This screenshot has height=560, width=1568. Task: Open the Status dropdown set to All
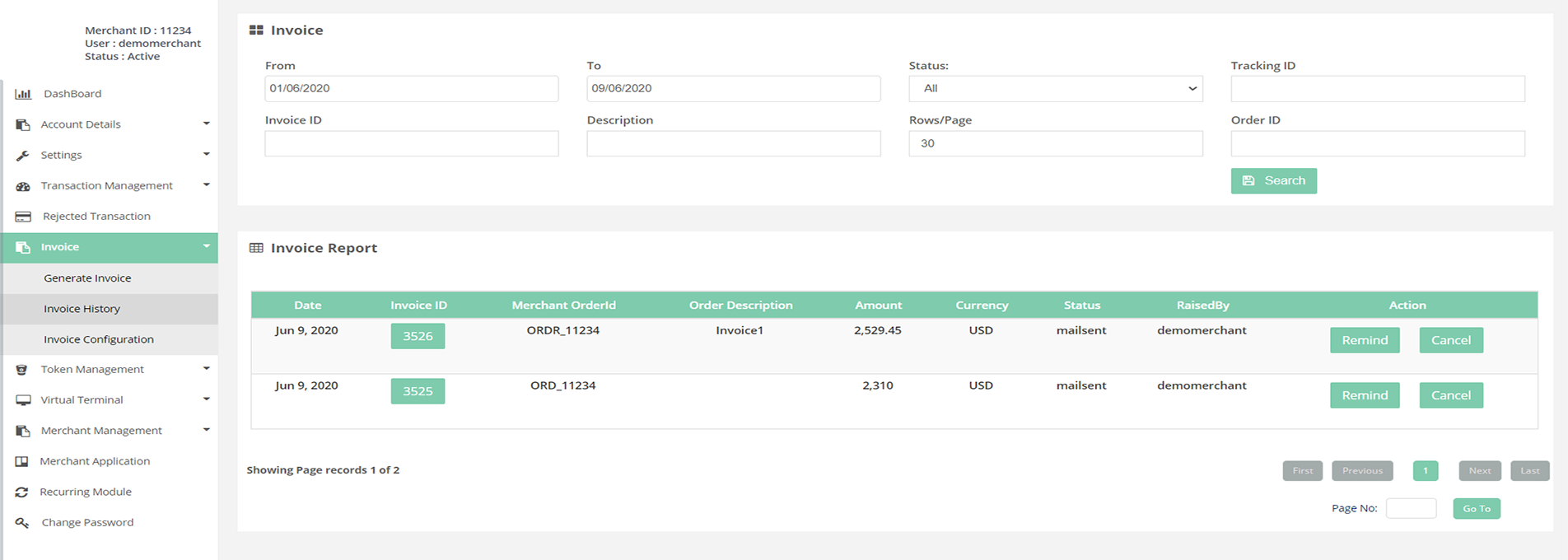[1055, 89]
